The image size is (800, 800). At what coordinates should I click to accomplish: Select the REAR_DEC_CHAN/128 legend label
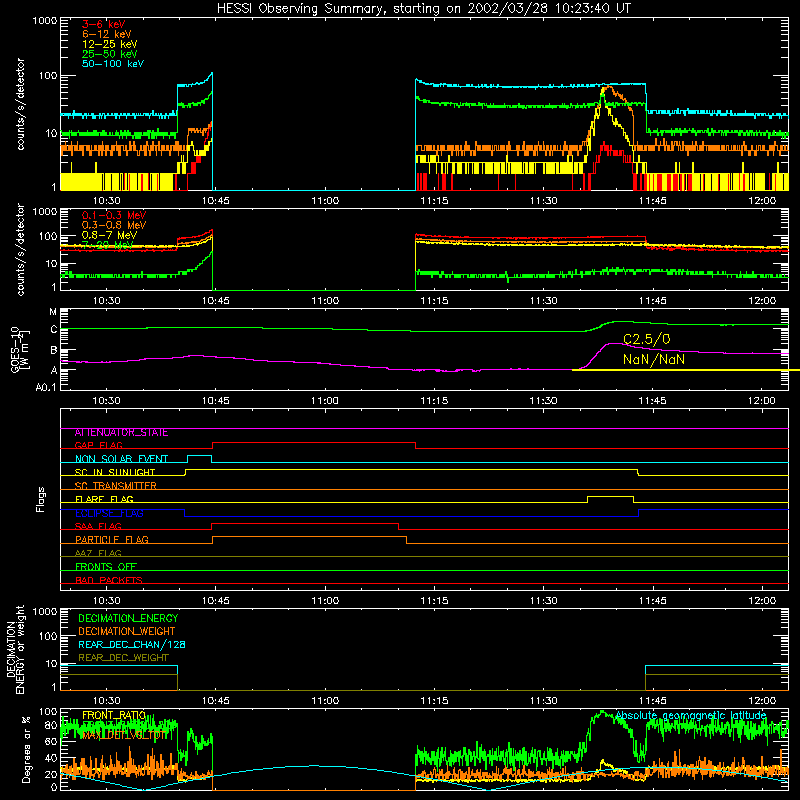(132, 644)
